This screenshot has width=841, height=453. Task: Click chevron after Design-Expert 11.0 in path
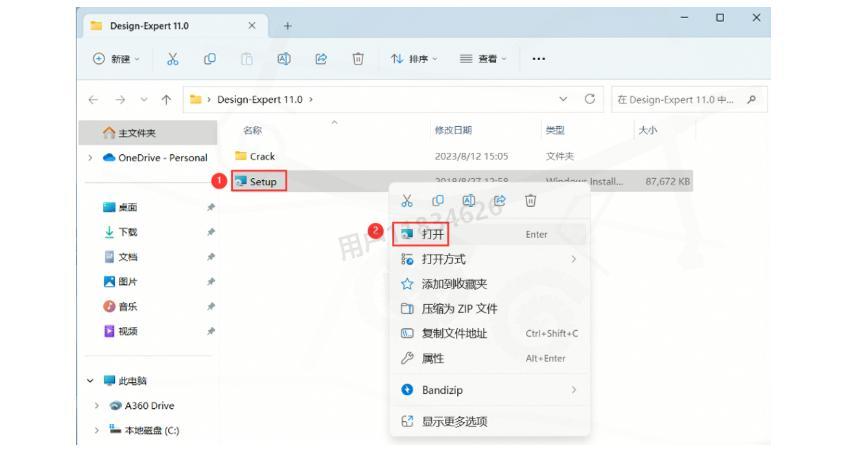(x=311, y=100)
